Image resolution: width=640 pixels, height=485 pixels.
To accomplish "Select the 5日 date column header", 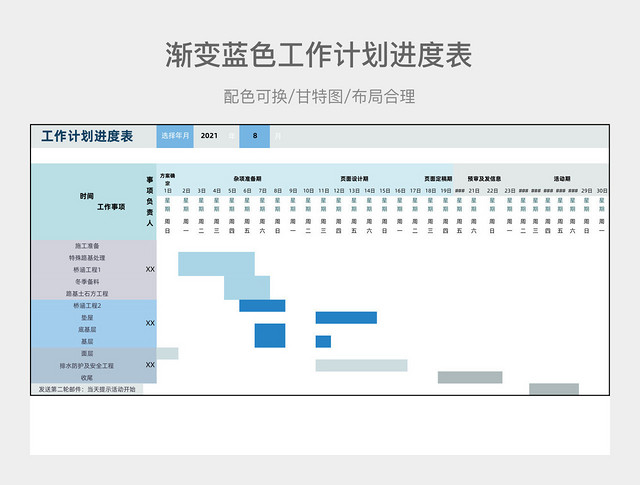I will point(232,191).
